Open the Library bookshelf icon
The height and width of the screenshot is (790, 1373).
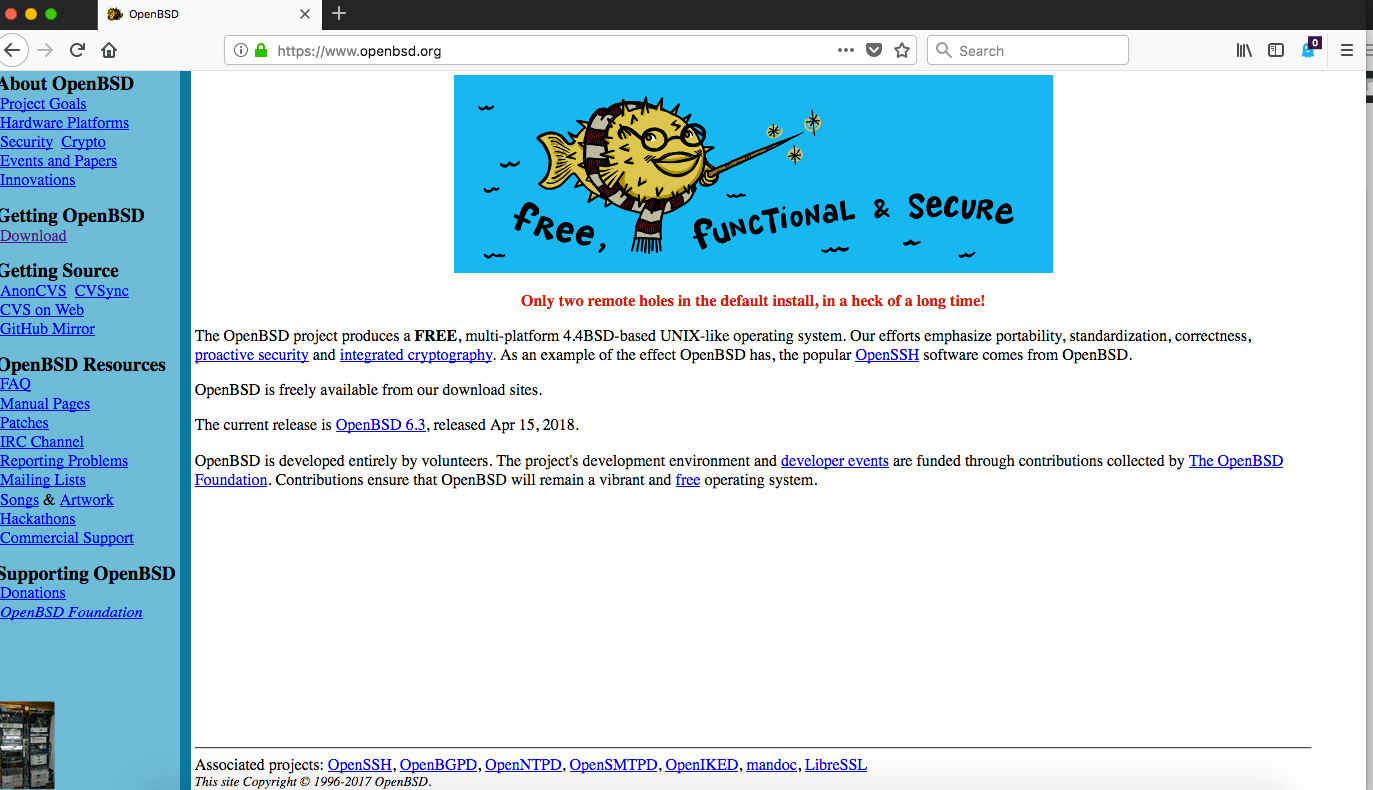point(1244,50)
